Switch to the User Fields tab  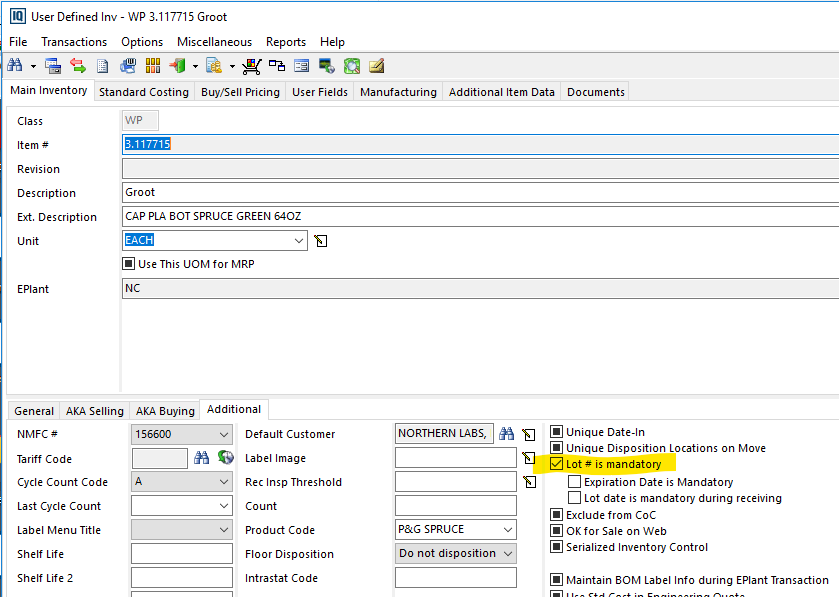point(320,92)
